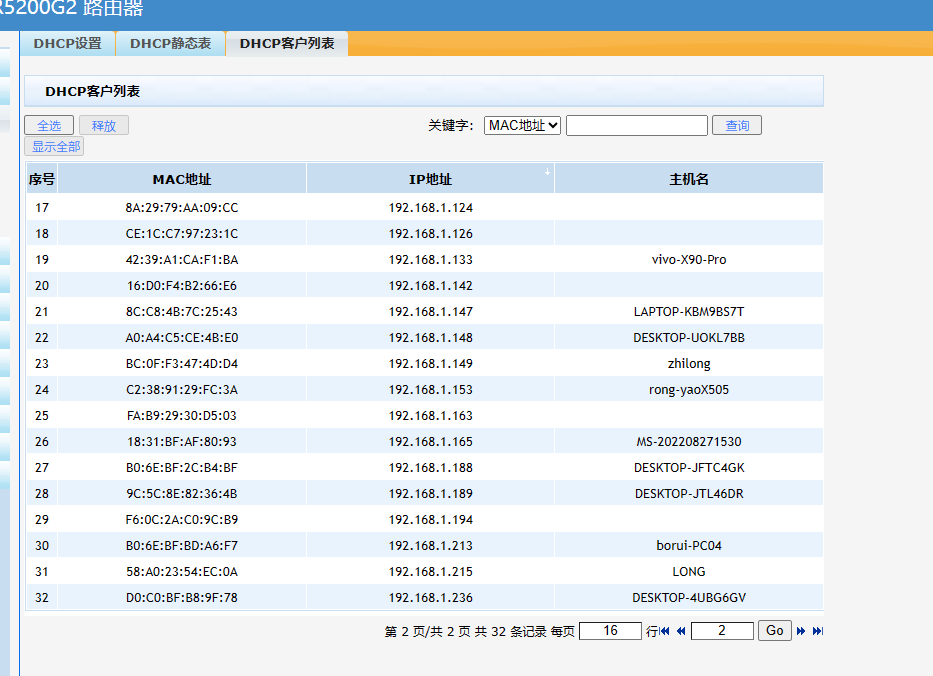933x676 pixels.
Task: Click sort indicator in IP地址 column header
Action: tap(547, 173)
